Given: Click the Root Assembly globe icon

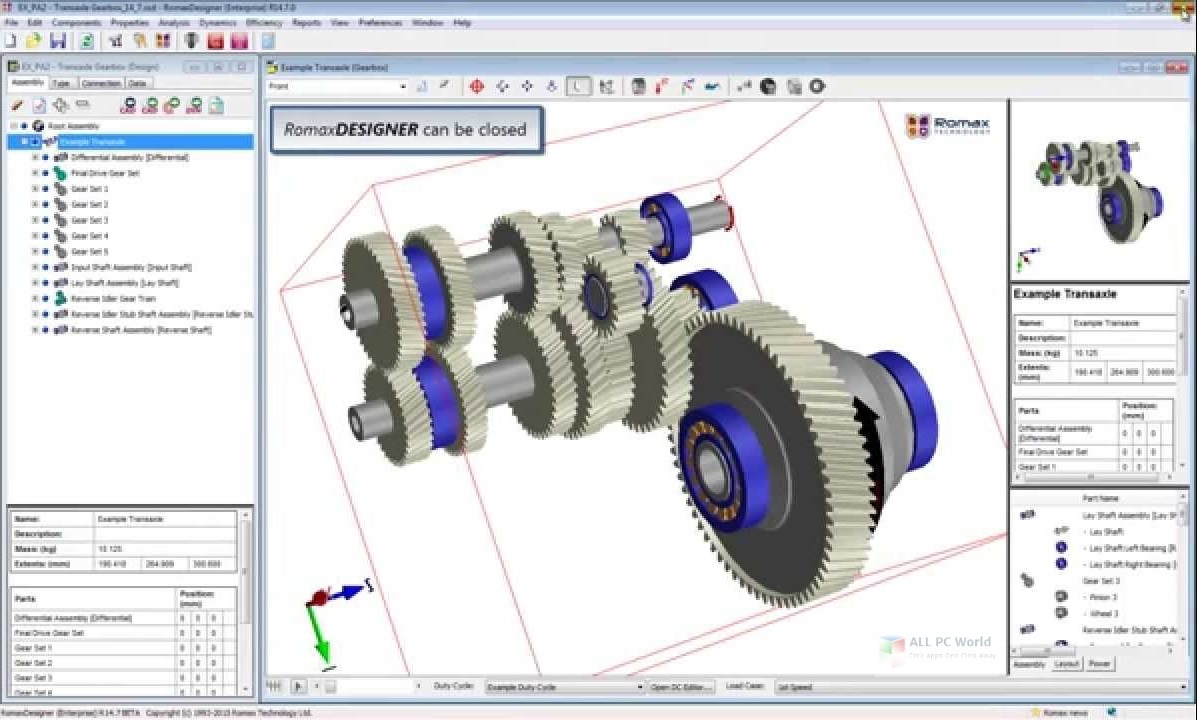Looking at the screenshot, I should (x=37, y=126).
